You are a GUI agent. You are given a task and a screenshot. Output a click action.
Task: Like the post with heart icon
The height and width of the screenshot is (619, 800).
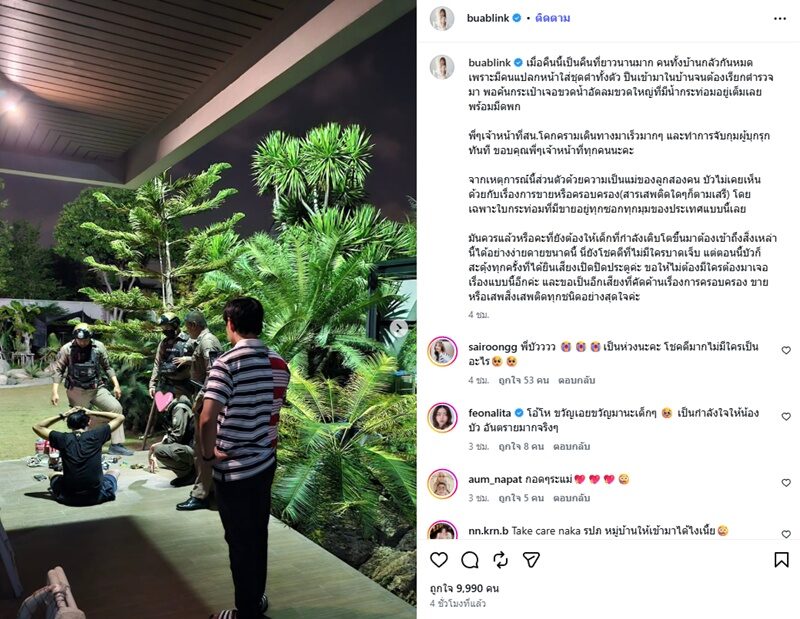click(439, 560)
